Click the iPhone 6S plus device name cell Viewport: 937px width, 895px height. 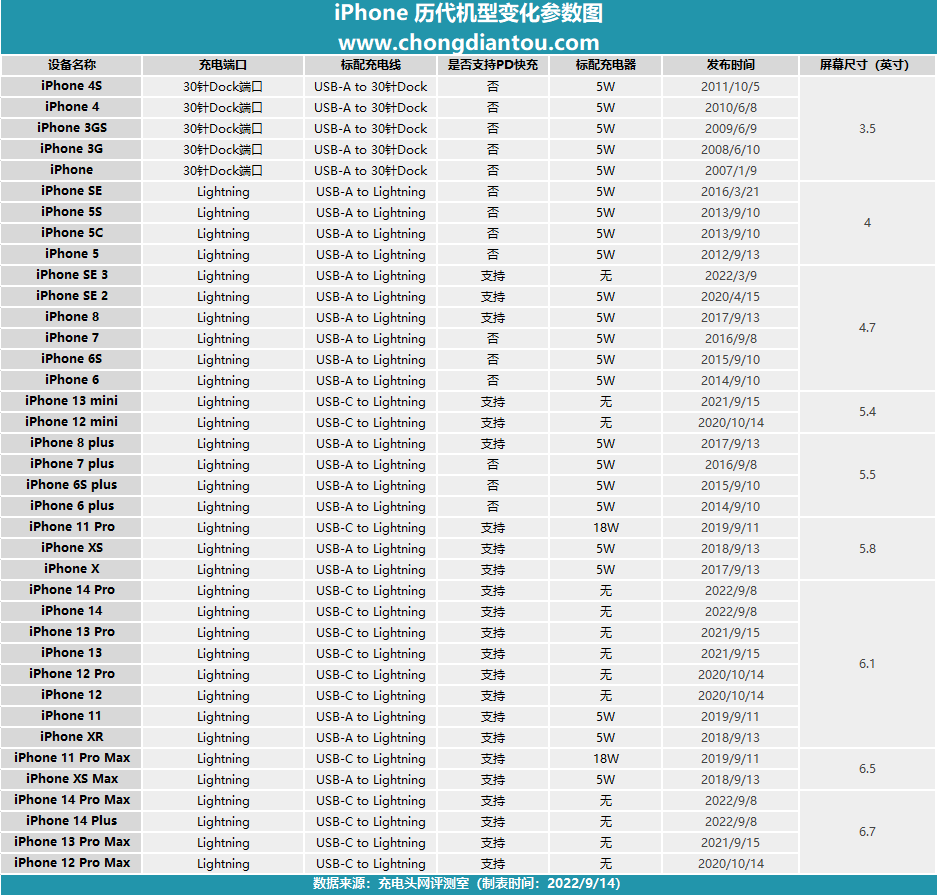tap(71, 485)
